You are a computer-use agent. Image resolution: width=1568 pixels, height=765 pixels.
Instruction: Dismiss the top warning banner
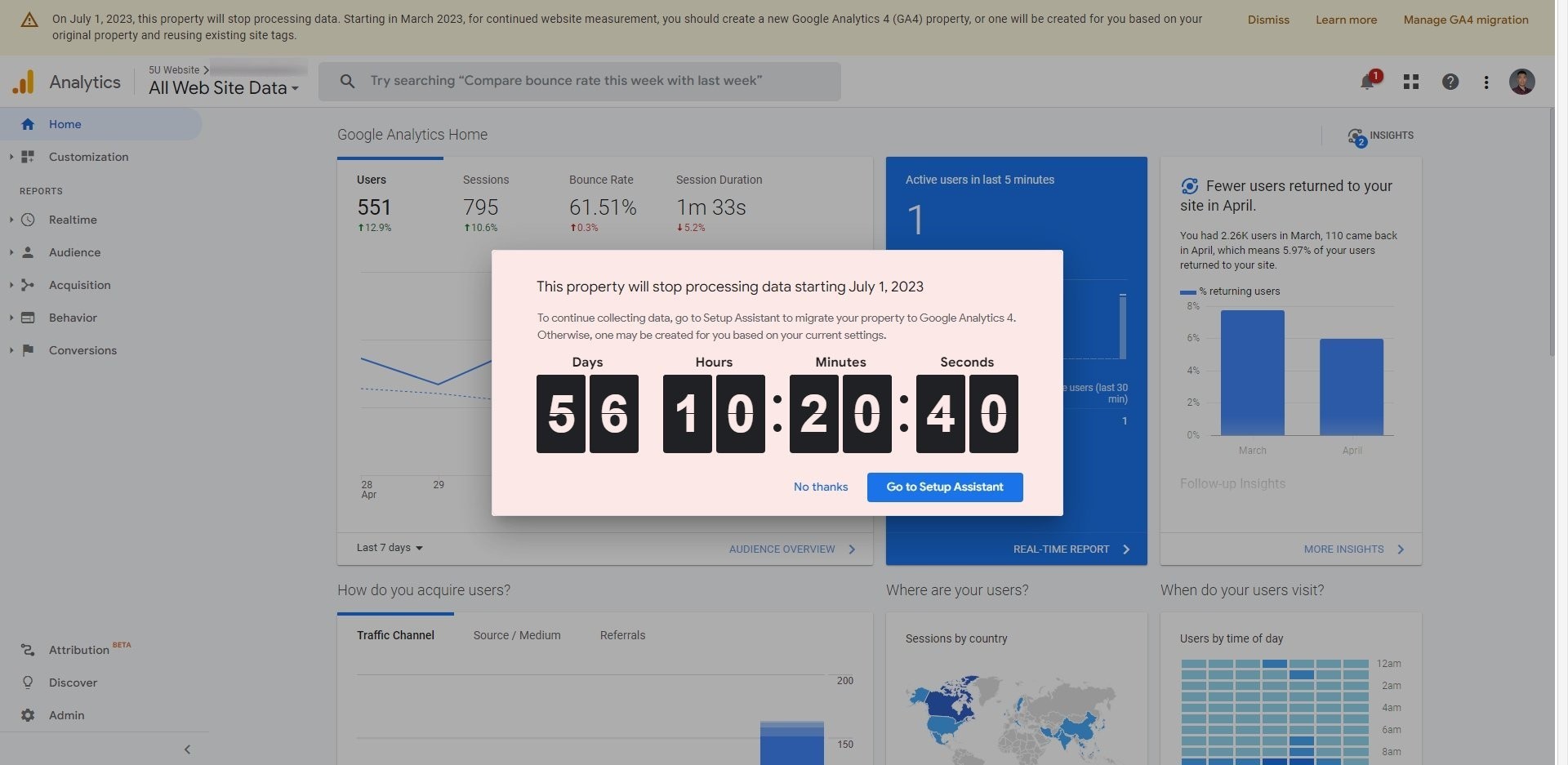(x=1268, y=20)
